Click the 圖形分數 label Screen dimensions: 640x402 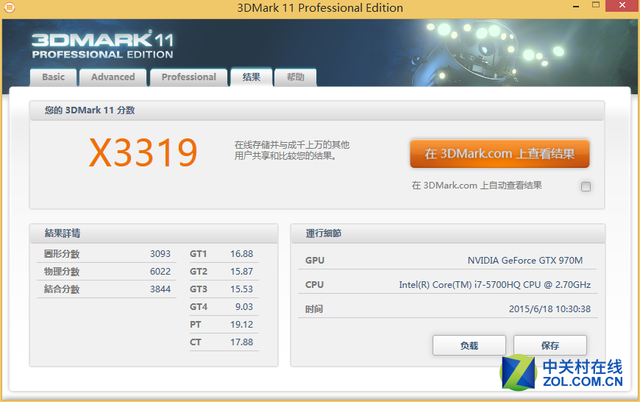coord(62,254)
